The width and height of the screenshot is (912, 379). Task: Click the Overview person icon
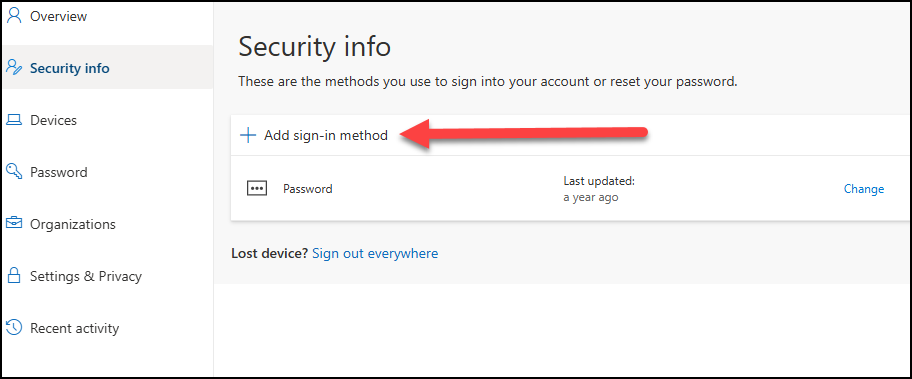click(x=13, y=16)
